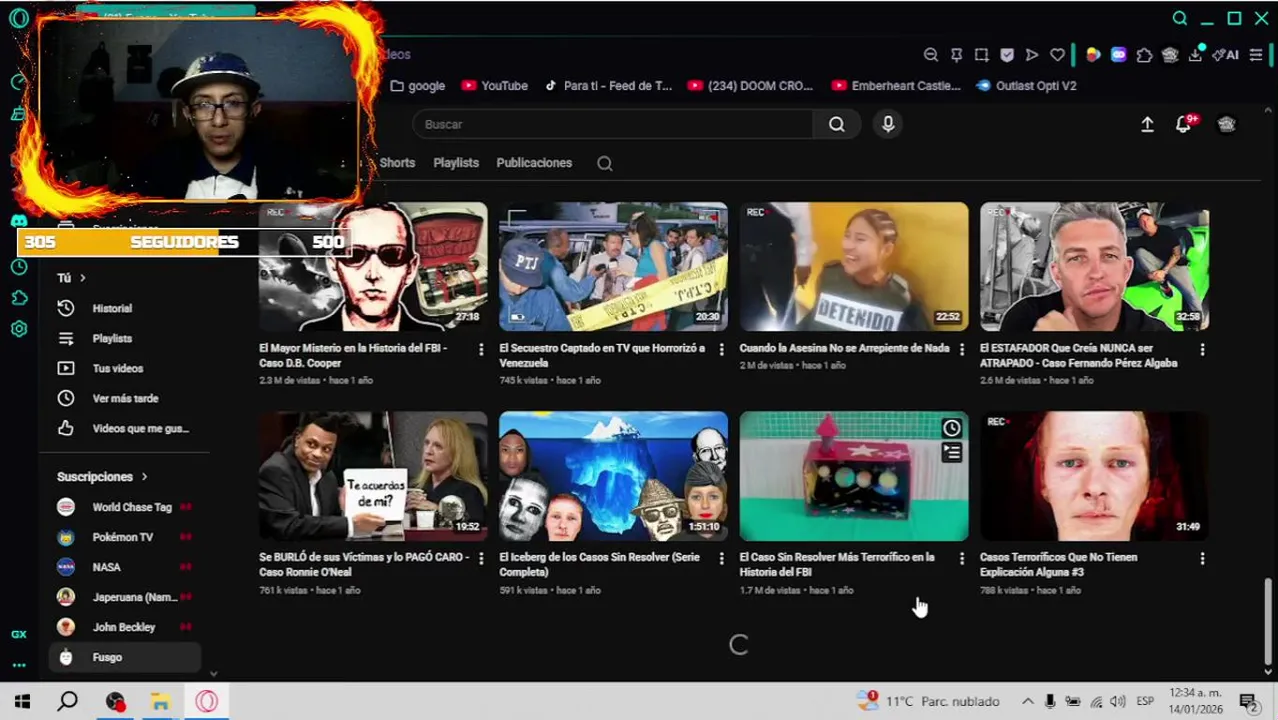Open options menu for D.B. Cooper video
This screenshot has height=720, width=1278.
pos(481,349)
